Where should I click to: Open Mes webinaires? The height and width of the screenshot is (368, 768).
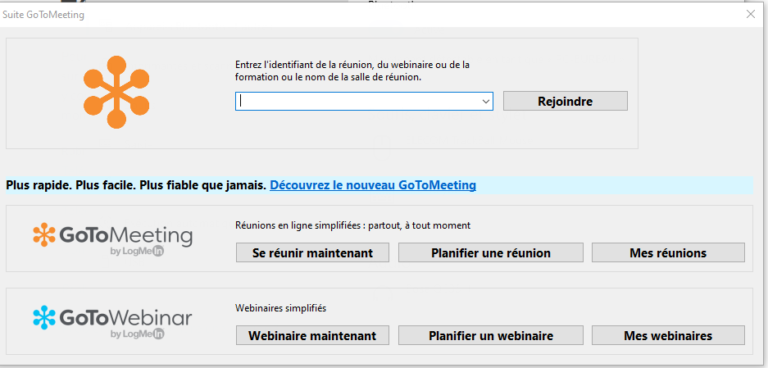[668, 336]
